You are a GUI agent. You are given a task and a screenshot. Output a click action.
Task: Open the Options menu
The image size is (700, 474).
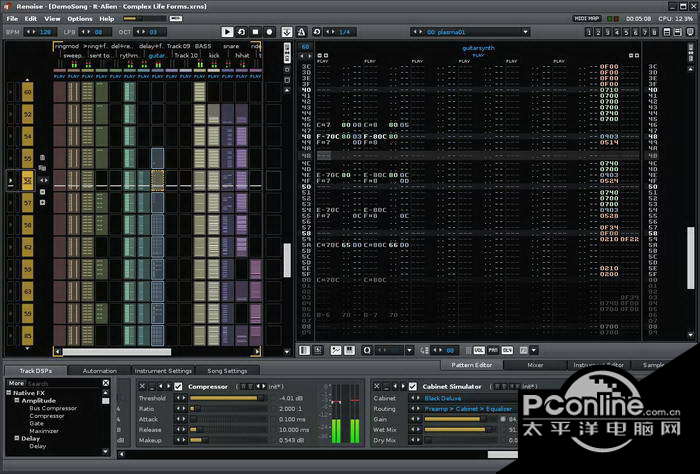tap(79, 18)
